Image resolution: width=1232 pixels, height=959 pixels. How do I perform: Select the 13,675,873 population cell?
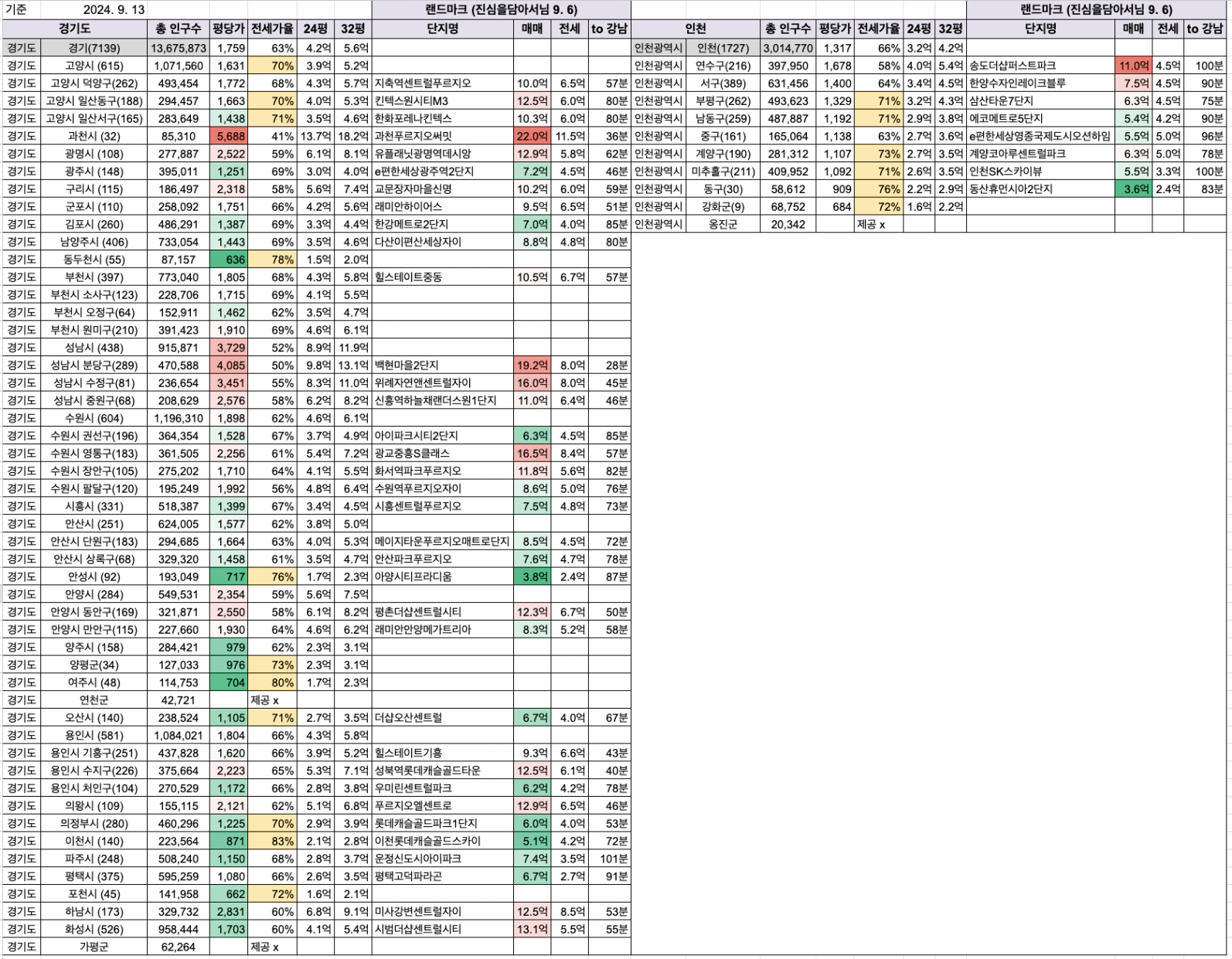(x=178, y=48)
